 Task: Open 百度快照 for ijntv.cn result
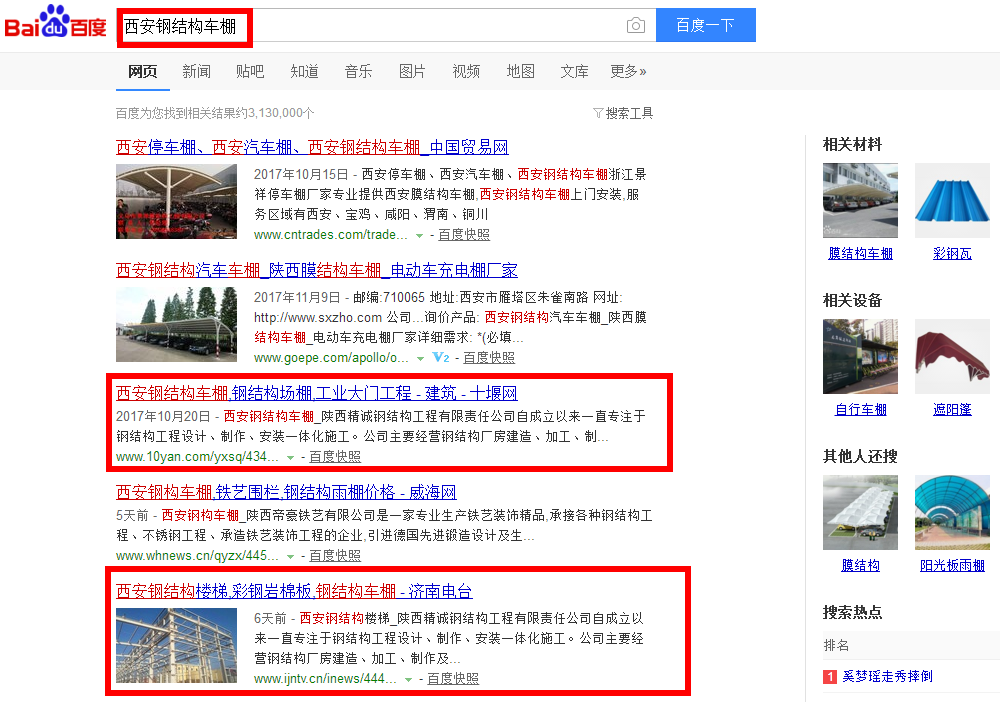[453, 678]
